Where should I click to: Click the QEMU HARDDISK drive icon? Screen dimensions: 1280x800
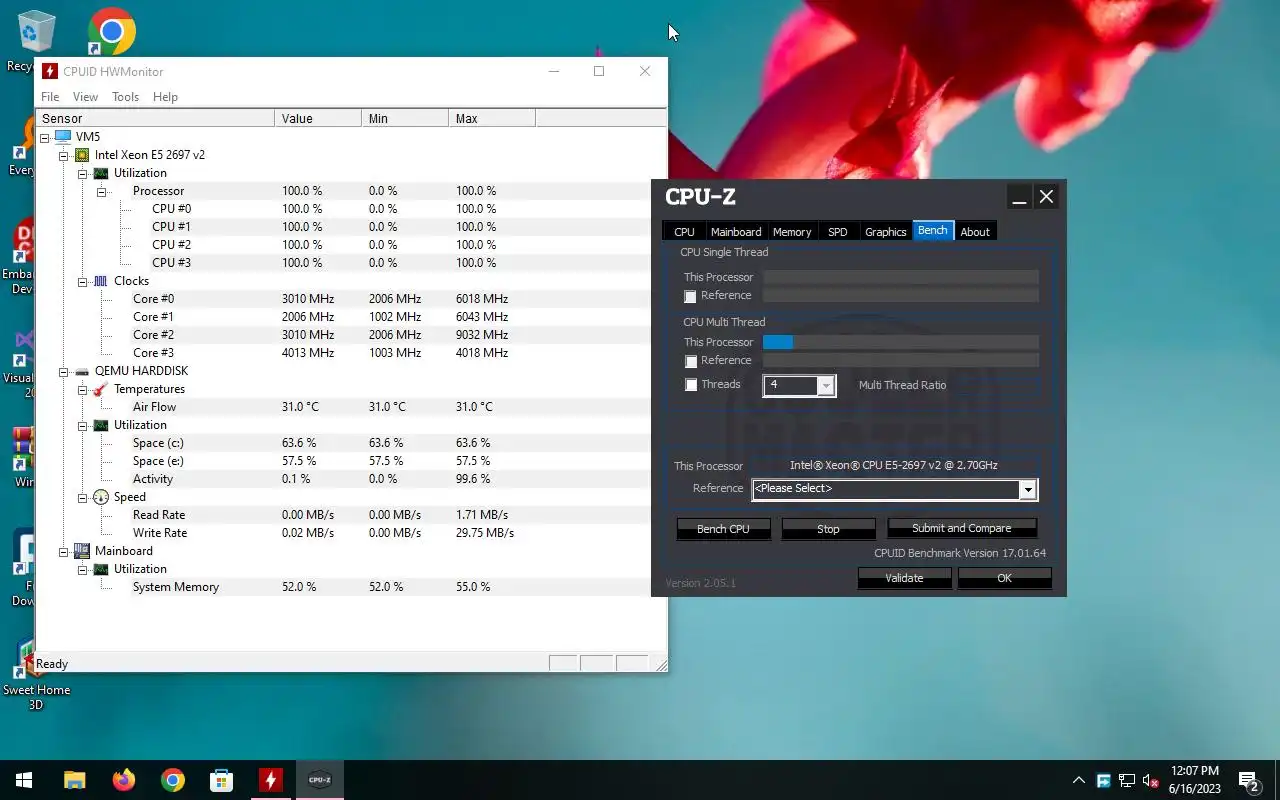pos(82,371)
